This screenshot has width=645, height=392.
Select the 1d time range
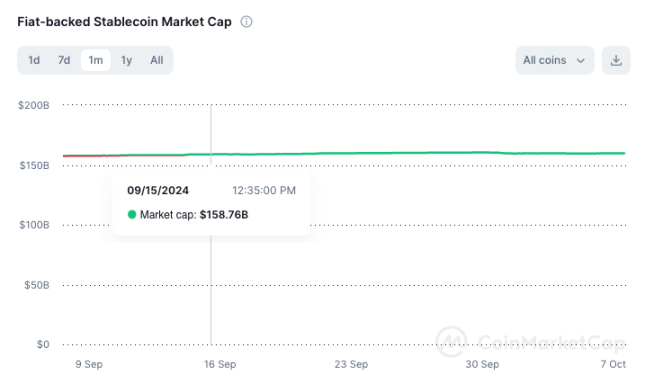coord(34,60)
